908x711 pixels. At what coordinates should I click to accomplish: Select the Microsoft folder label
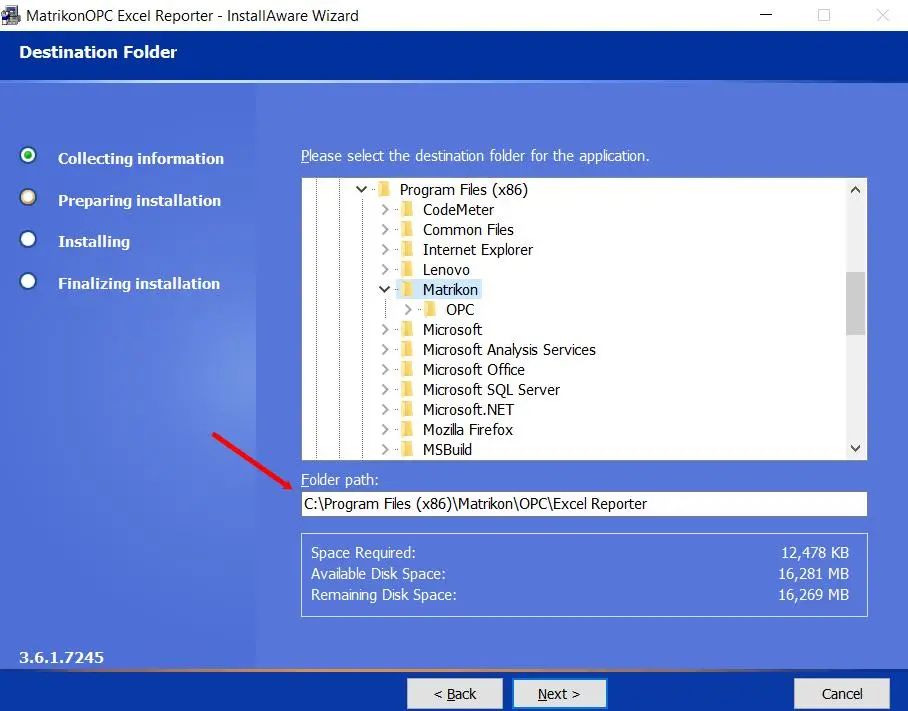coord(452,329)
